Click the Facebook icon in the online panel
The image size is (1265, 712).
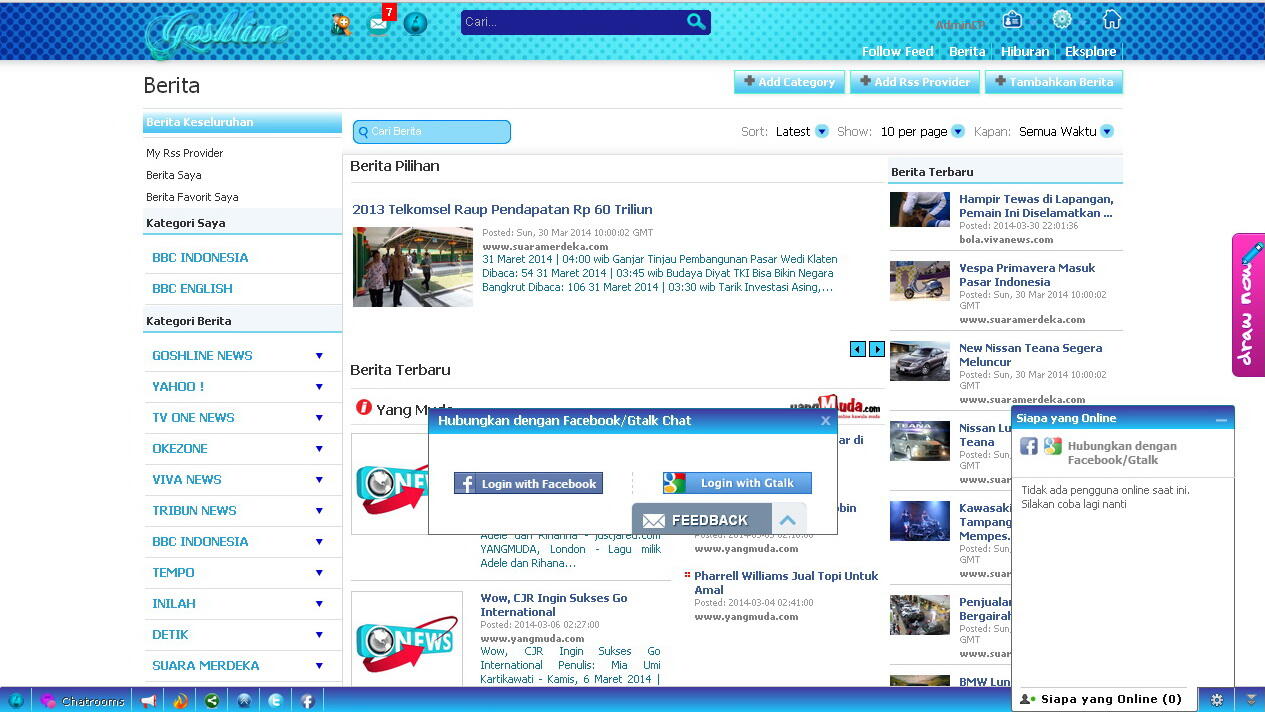(x=1028, y=446)
